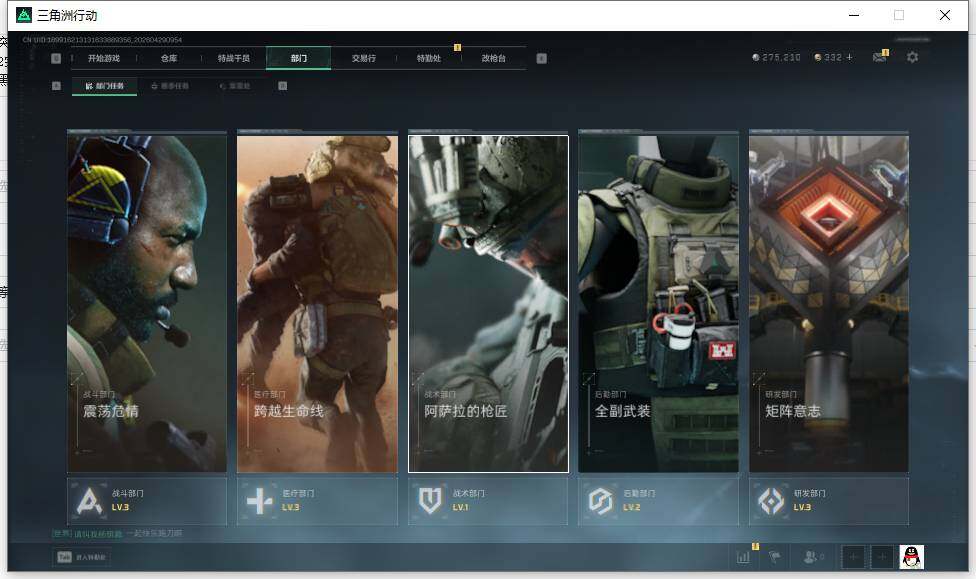
Task: Click the previous-tab key icon left of 开始游戏
Action: click(x=56, y=58)
